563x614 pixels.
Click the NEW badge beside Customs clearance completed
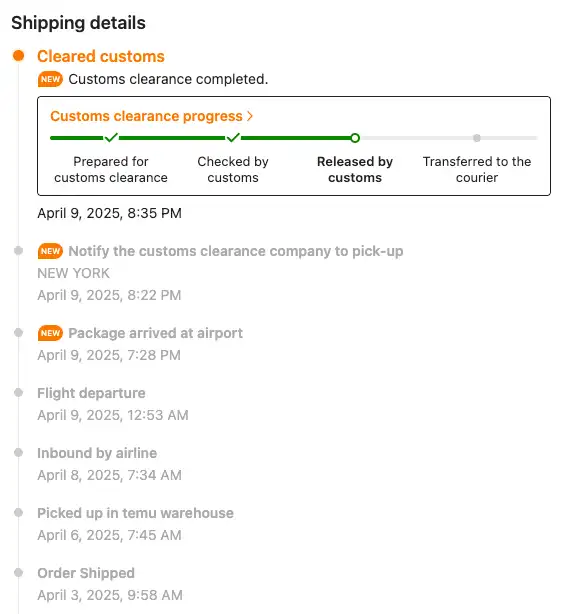click(x=50, y=79)
